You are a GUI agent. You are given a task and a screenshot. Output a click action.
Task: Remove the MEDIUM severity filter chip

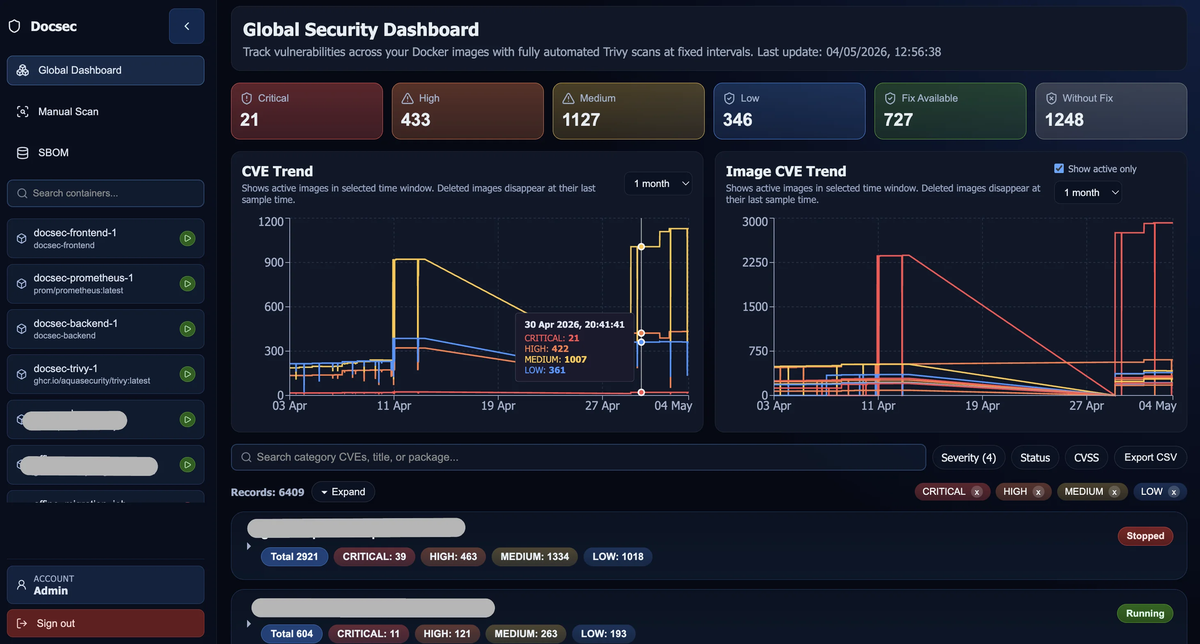click(x=1114, y=492)
